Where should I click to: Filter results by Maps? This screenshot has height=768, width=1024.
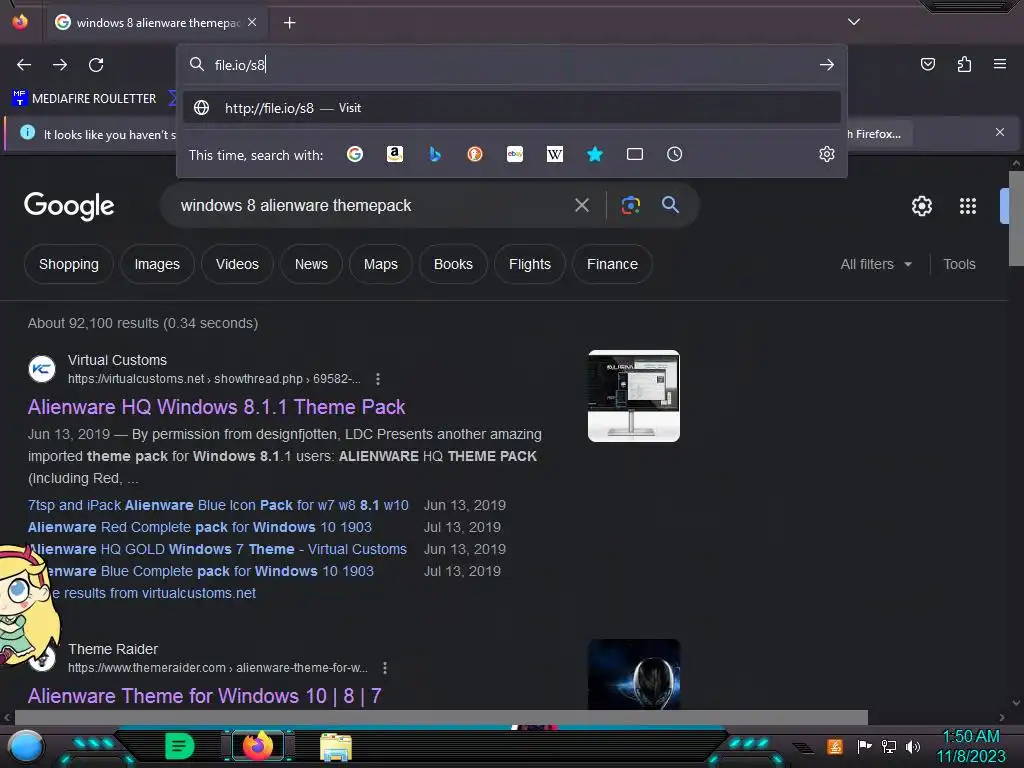[381, 264]
